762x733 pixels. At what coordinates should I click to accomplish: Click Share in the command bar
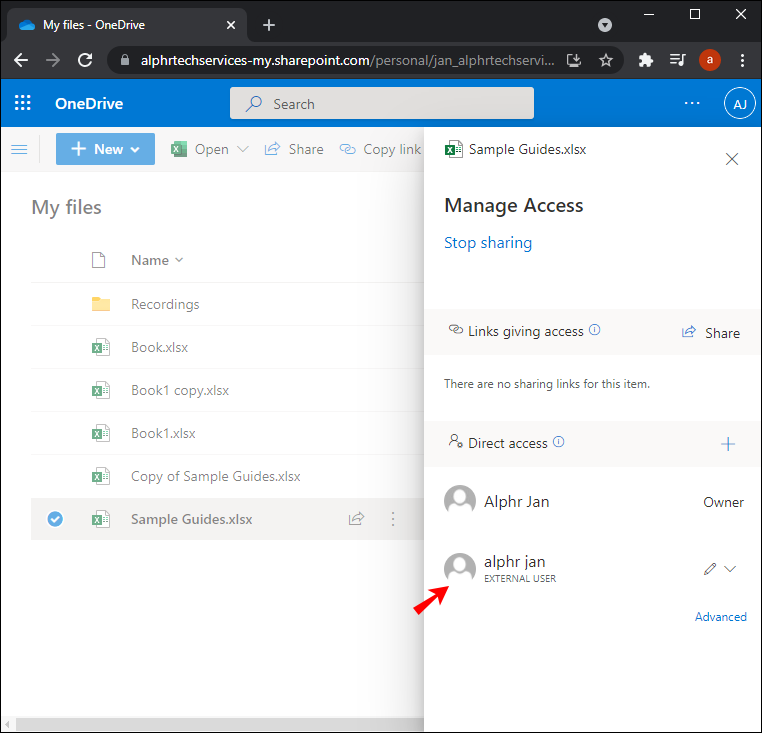click(x=294, y=149)
